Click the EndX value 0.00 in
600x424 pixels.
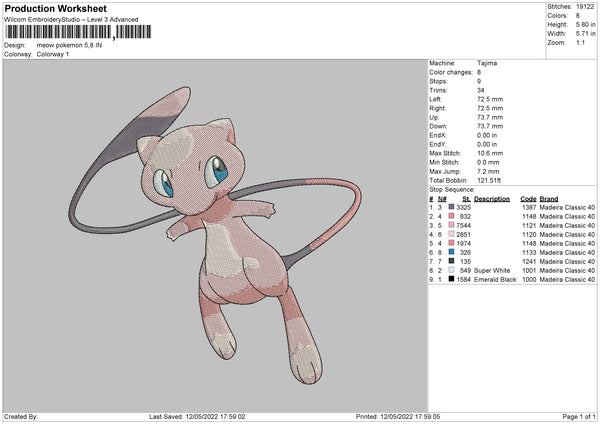(487, 135)
